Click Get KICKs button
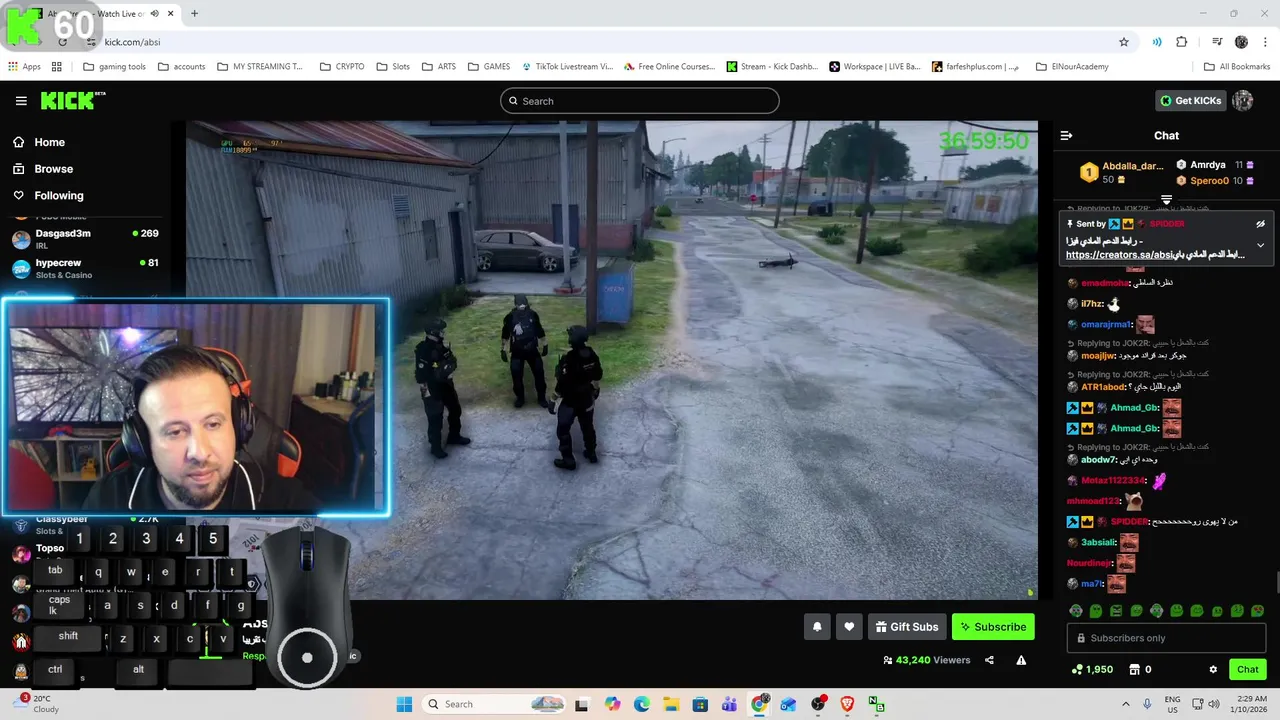This screenshot has height=720, width=1280. pyautogui.click(x=1190, y=101)
